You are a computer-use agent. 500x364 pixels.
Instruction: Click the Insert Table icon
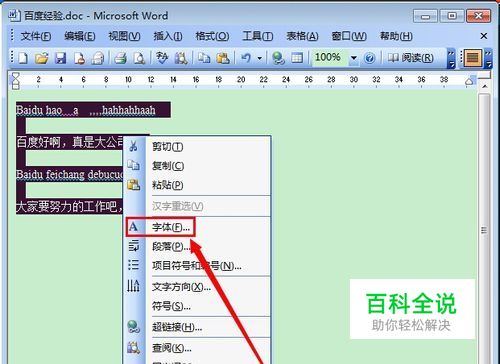pos(297,58)
